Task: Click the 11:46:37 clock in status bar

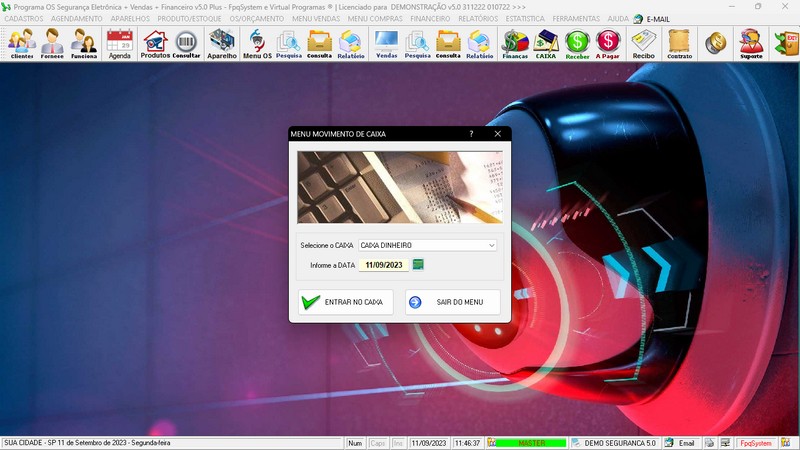Action: pyautogui.click(x=467, y=443)
